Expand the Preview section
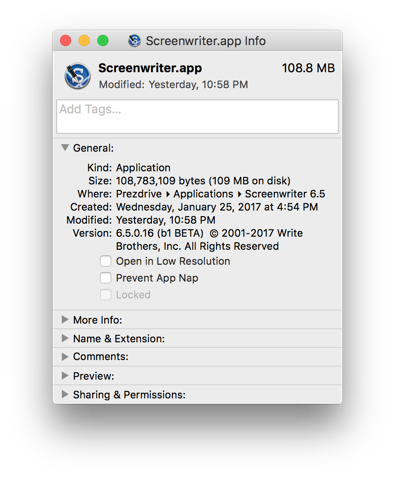This screenshot has width=395, height=479. point(65,376)
